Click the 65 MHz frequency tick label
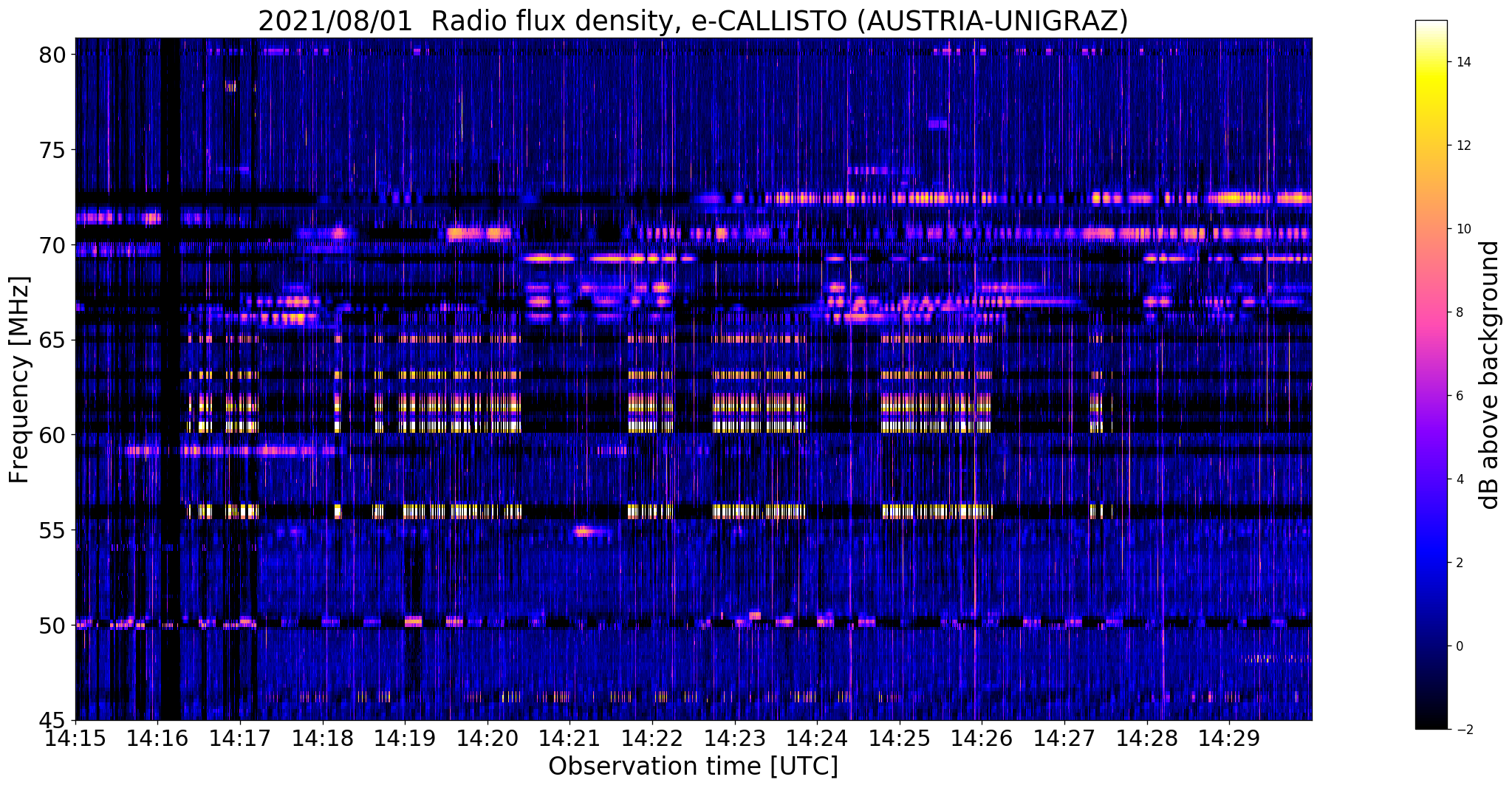The width and height of the screenshot is (1512, 788). tap(53, 340)
